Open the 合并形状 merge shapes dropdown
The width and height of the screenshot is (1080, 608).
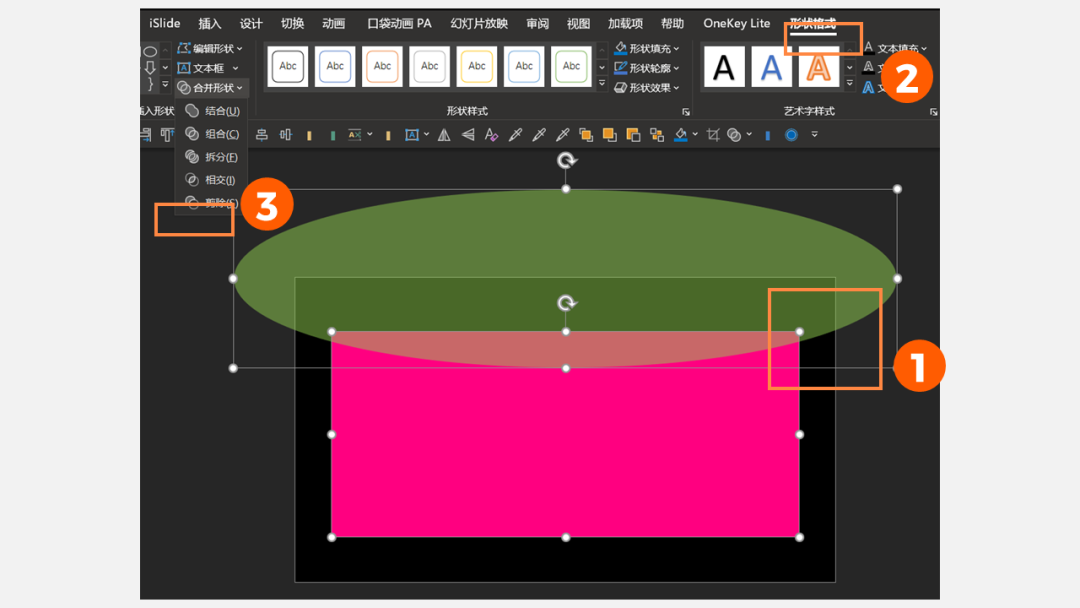[x=210, y=88]
